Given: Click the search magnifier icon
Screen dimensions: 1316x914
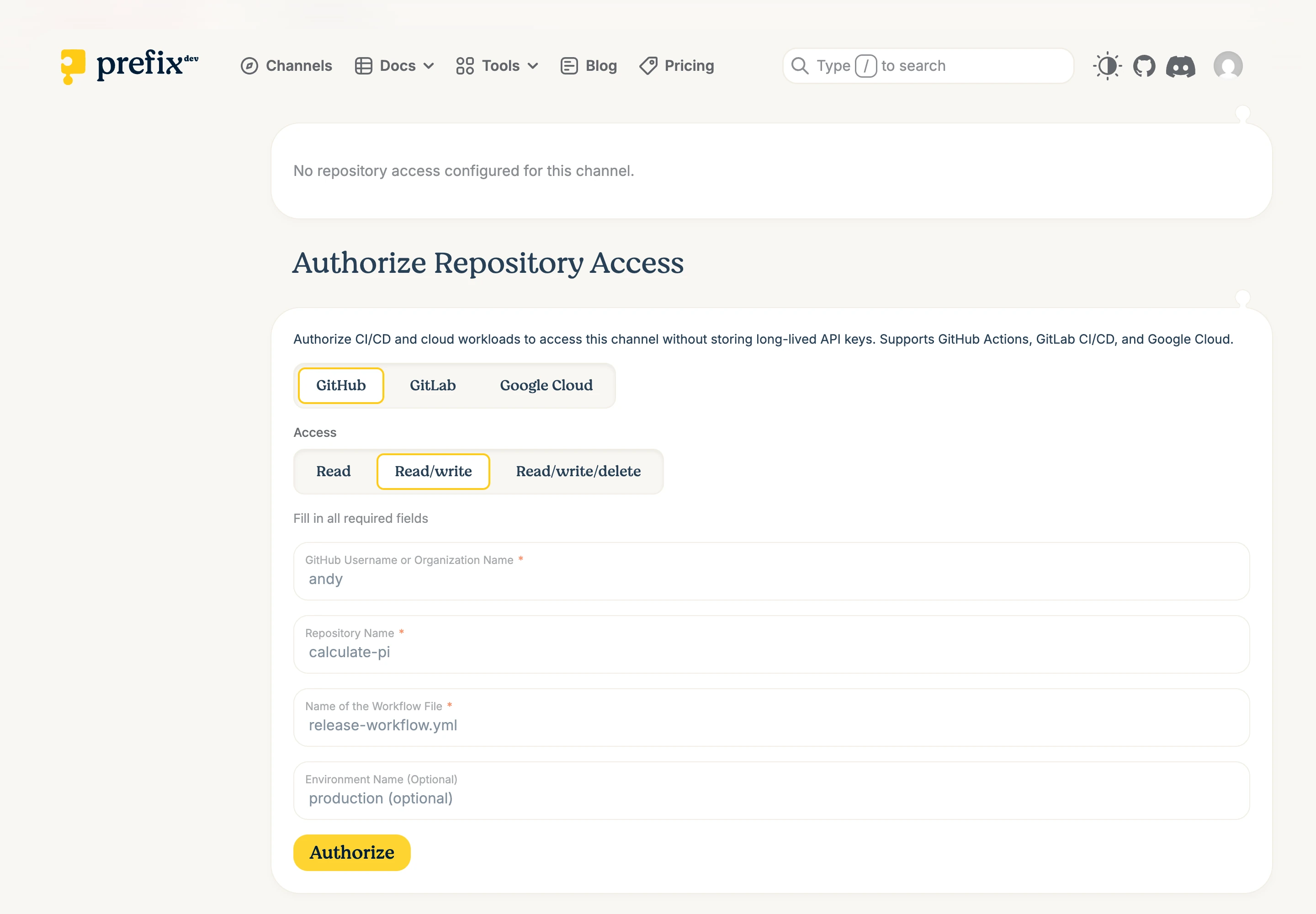Looking at the screenshot, I should click(x=800, y=66).
